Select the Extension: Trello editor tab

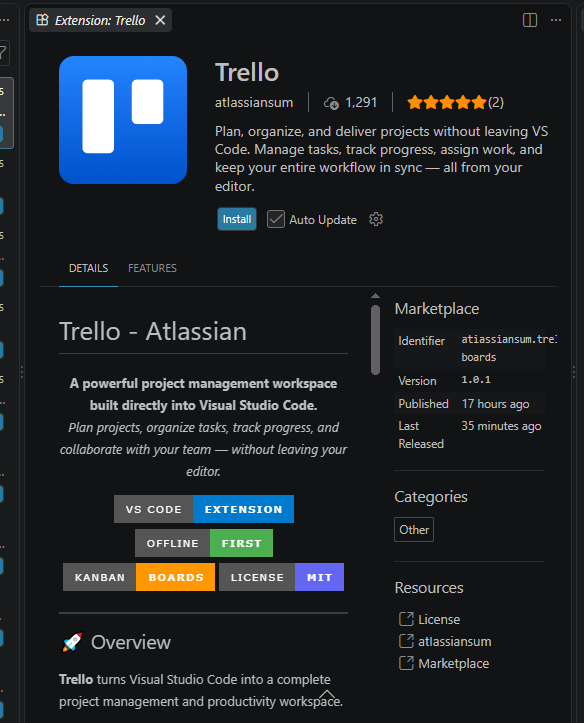coord(100,20)
